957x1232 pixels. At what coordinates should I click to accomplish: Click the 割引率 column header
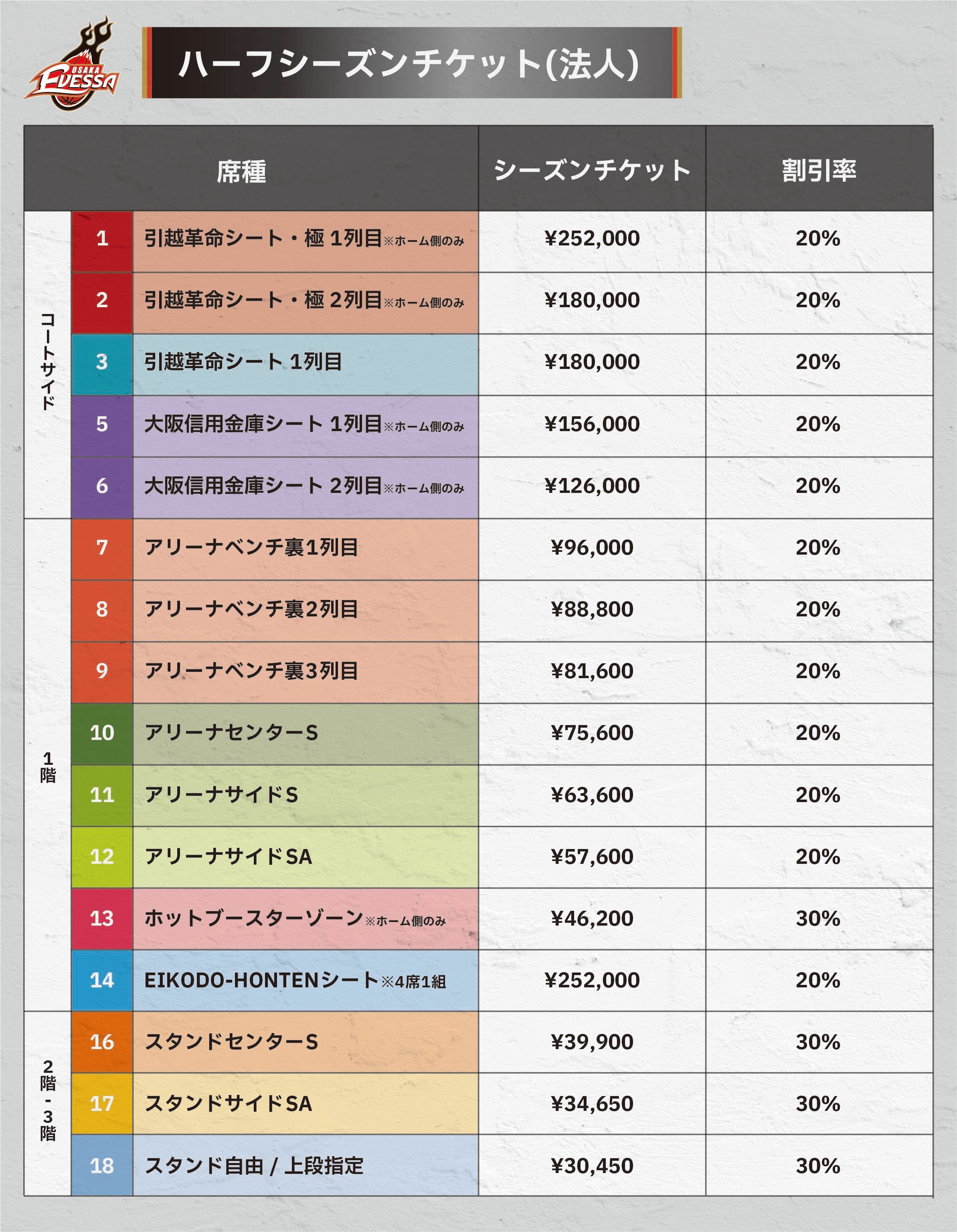coord(819,170)
